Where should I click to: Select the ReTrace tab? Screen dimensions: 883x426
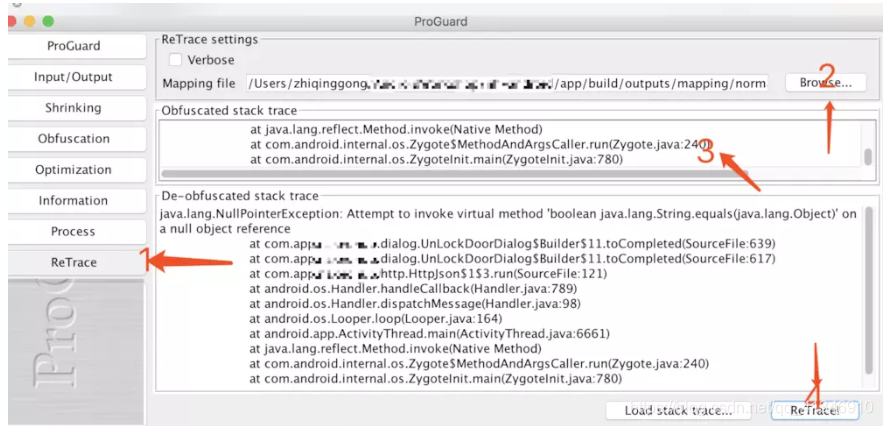point(74,263)
